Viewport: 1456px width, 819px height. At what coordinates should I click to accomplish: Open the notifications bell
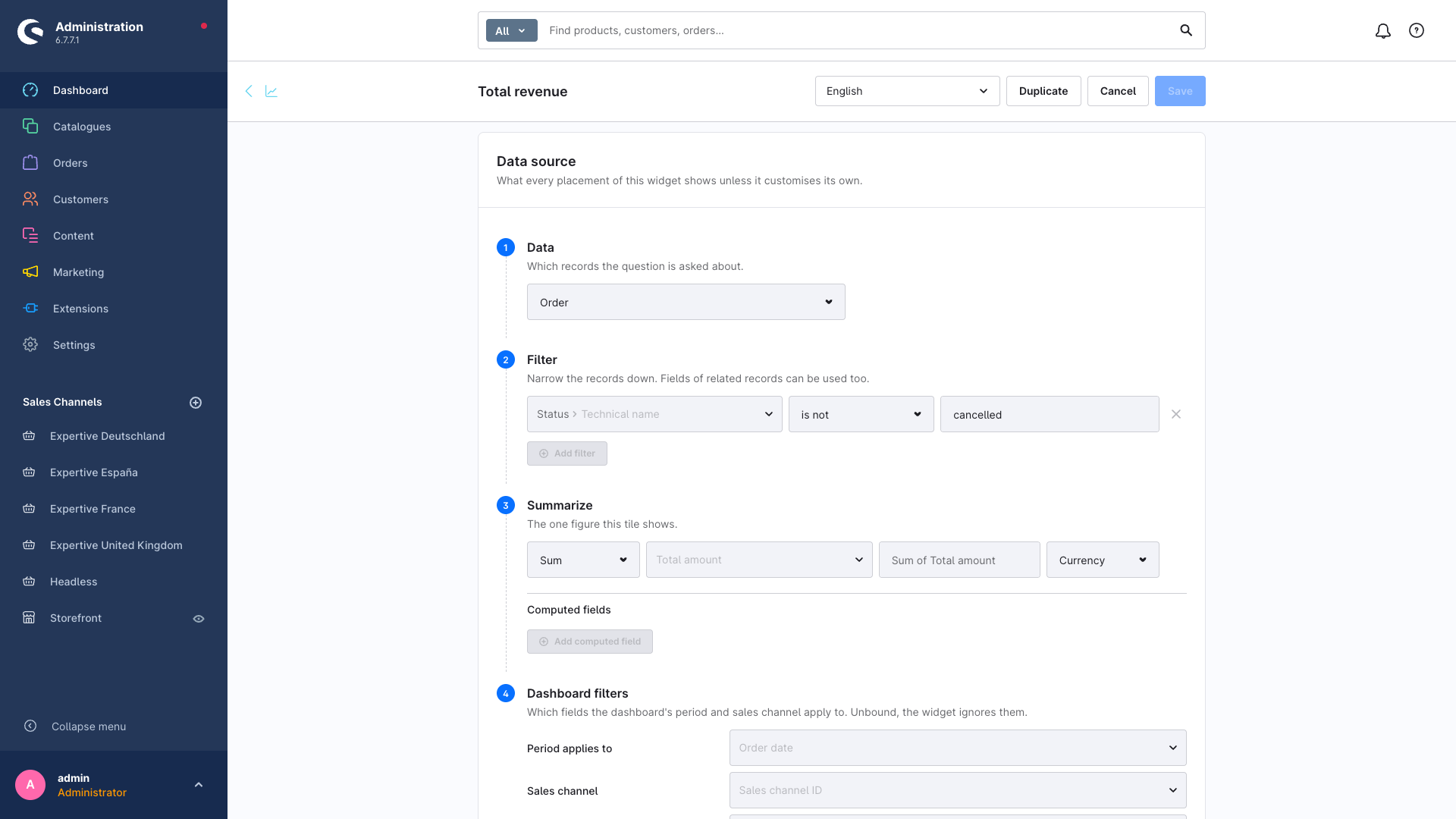pos(1383,30)
